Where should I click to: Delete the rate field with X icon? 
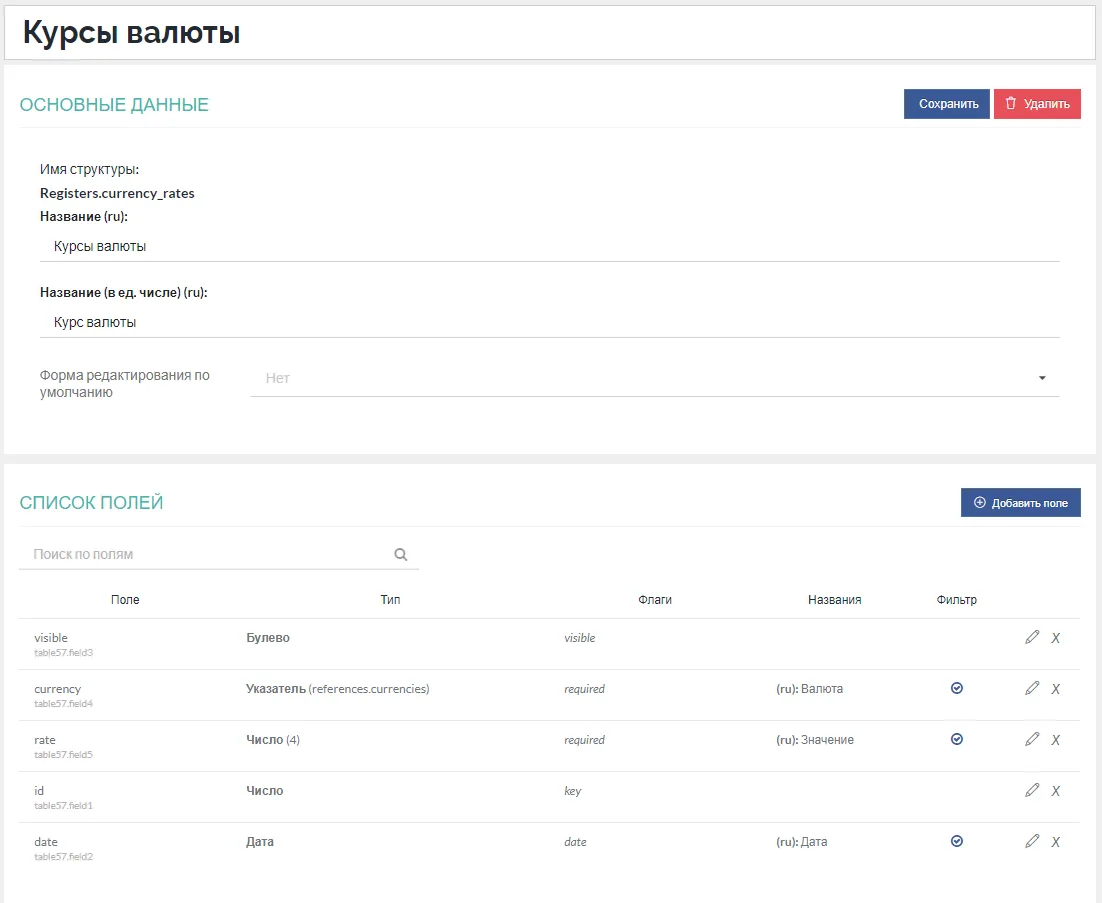click(1055, 740)
